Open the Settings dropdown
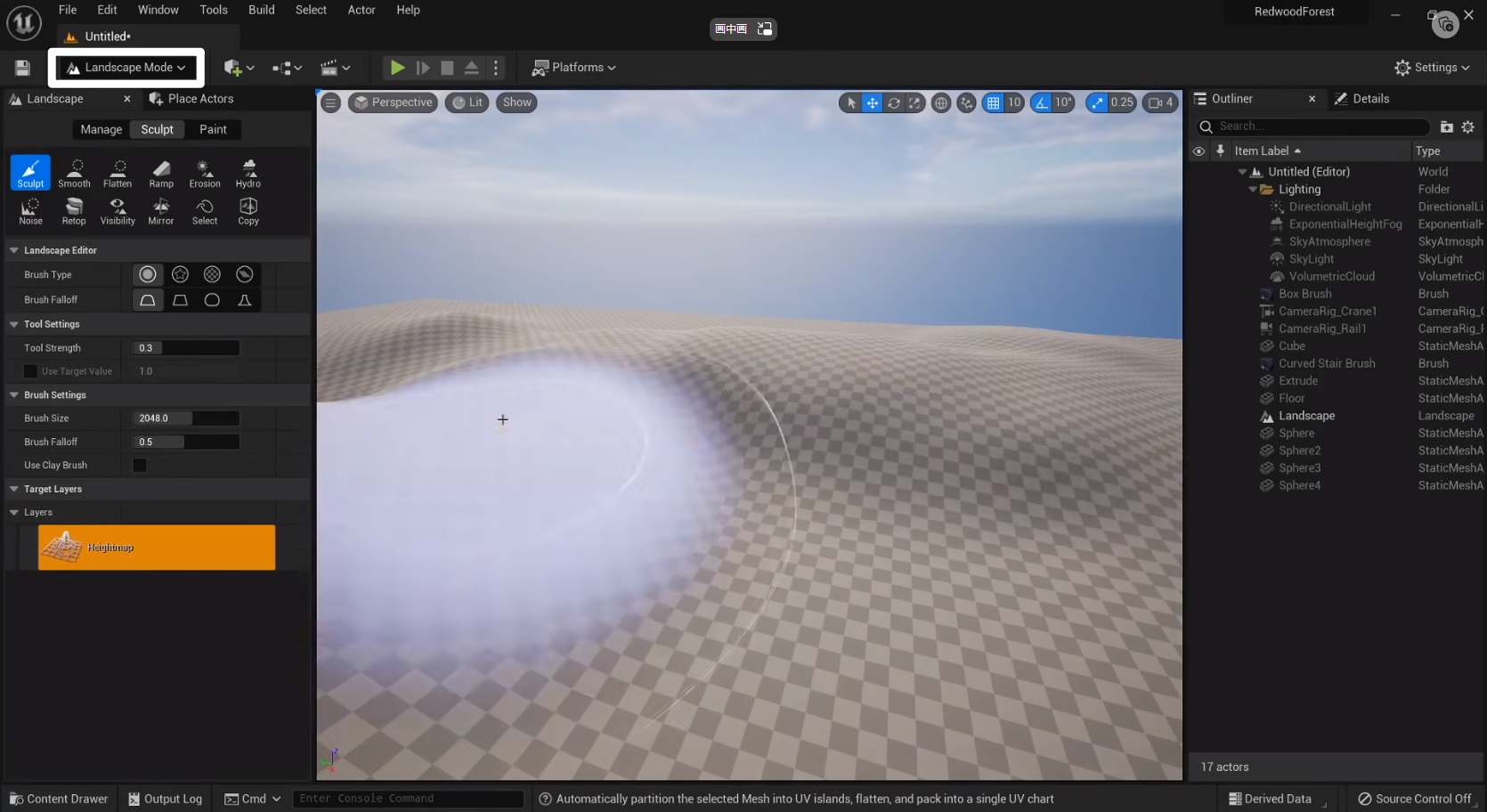Screen dimensions: 1487x812 click(1432, 68)
